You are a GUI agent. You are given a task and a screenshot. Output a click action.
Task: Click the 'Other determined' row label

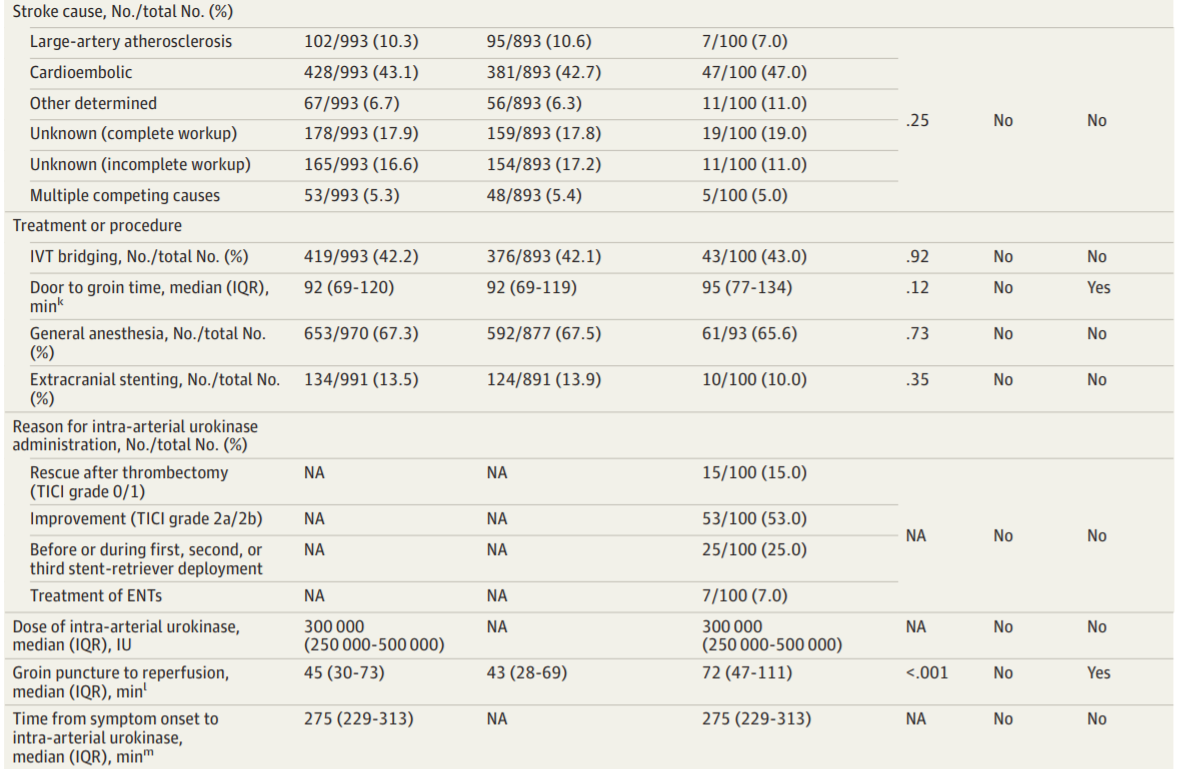pos(93,103)
